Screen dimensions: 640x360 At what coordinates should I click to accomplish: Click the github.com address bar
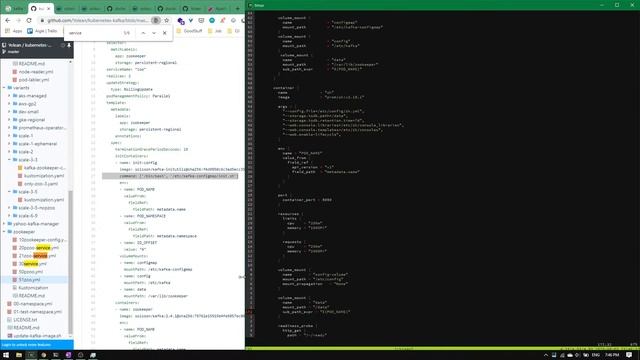(97, 20)
